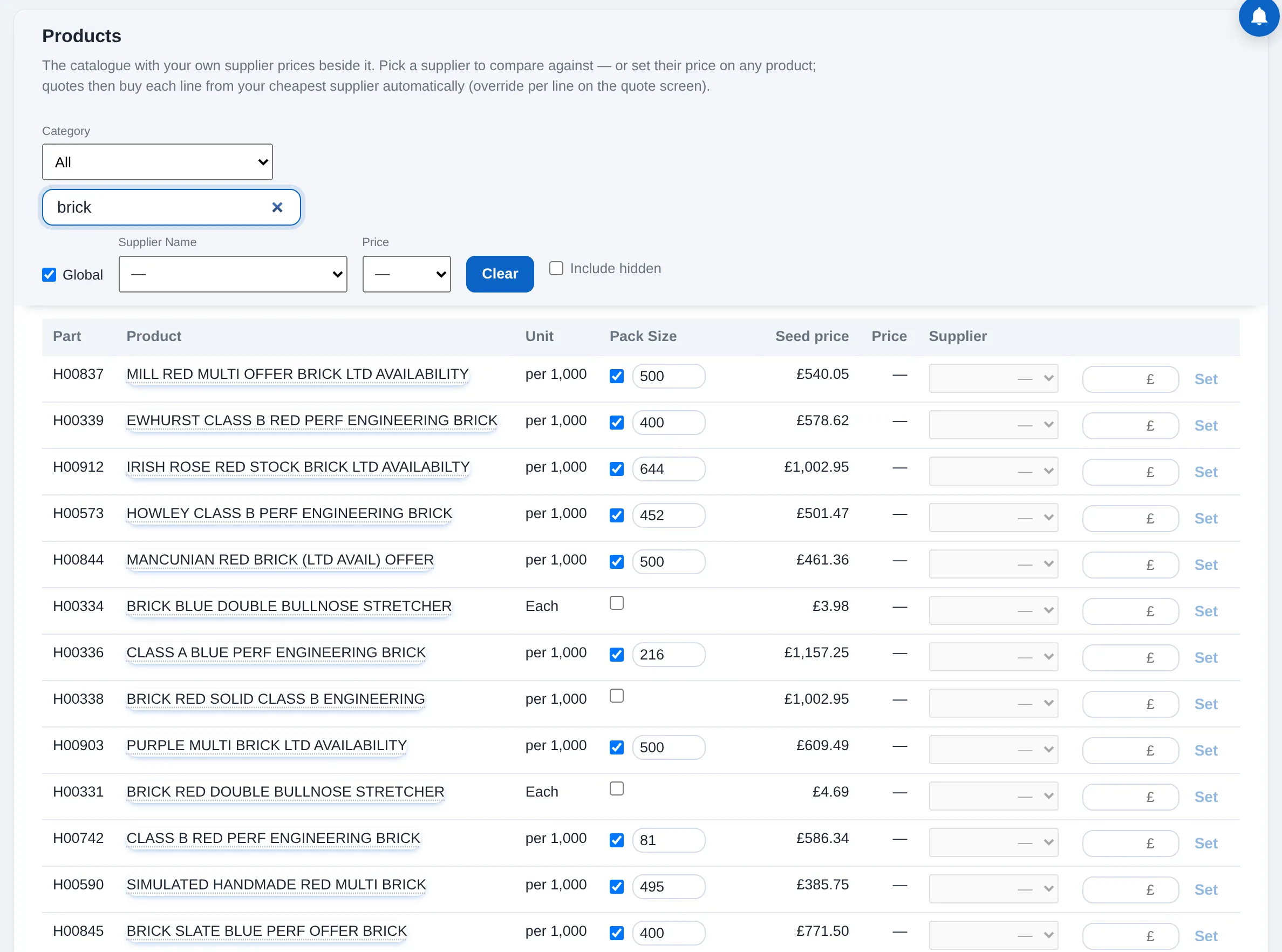This screenshot has height=952, width=1282.
Task: Click the Seed price column header
Action: tap(812, 337)
